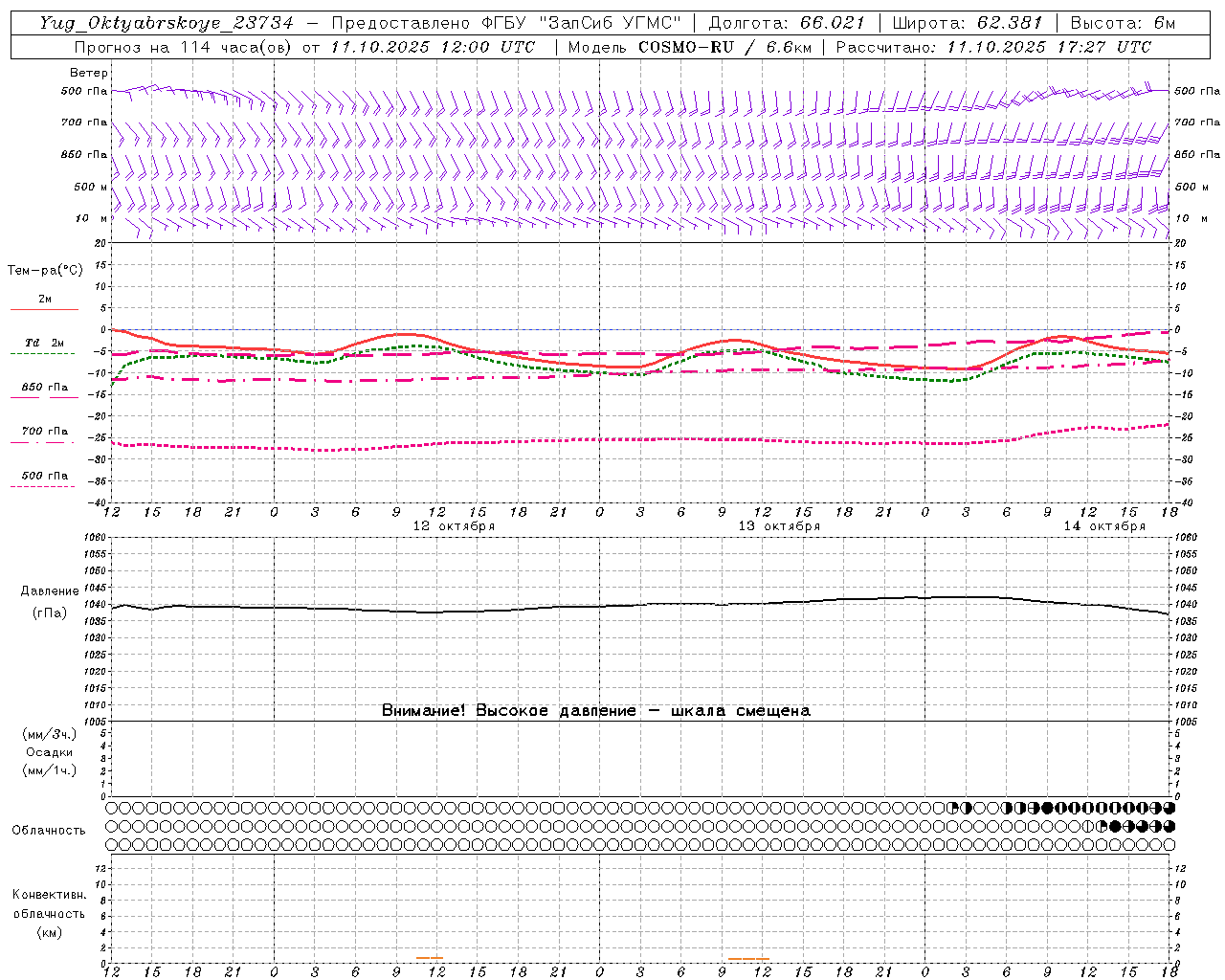This screenshot has width=1225, height=980.
Task: Select the 14 октября date marker
Action: tap(1104, 526)
